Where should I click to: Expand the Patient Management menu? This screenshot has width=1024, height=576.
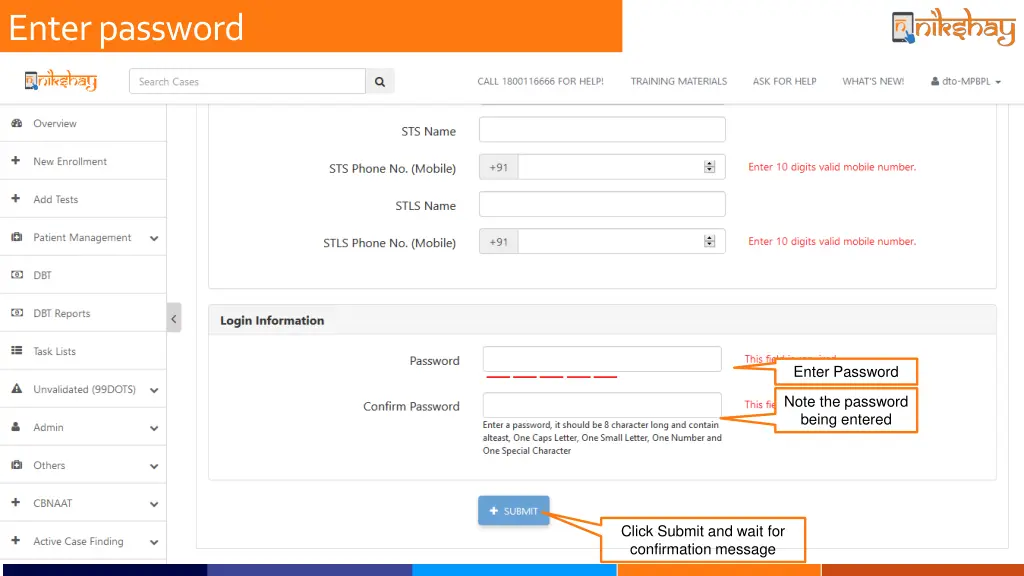pos(154,238)
